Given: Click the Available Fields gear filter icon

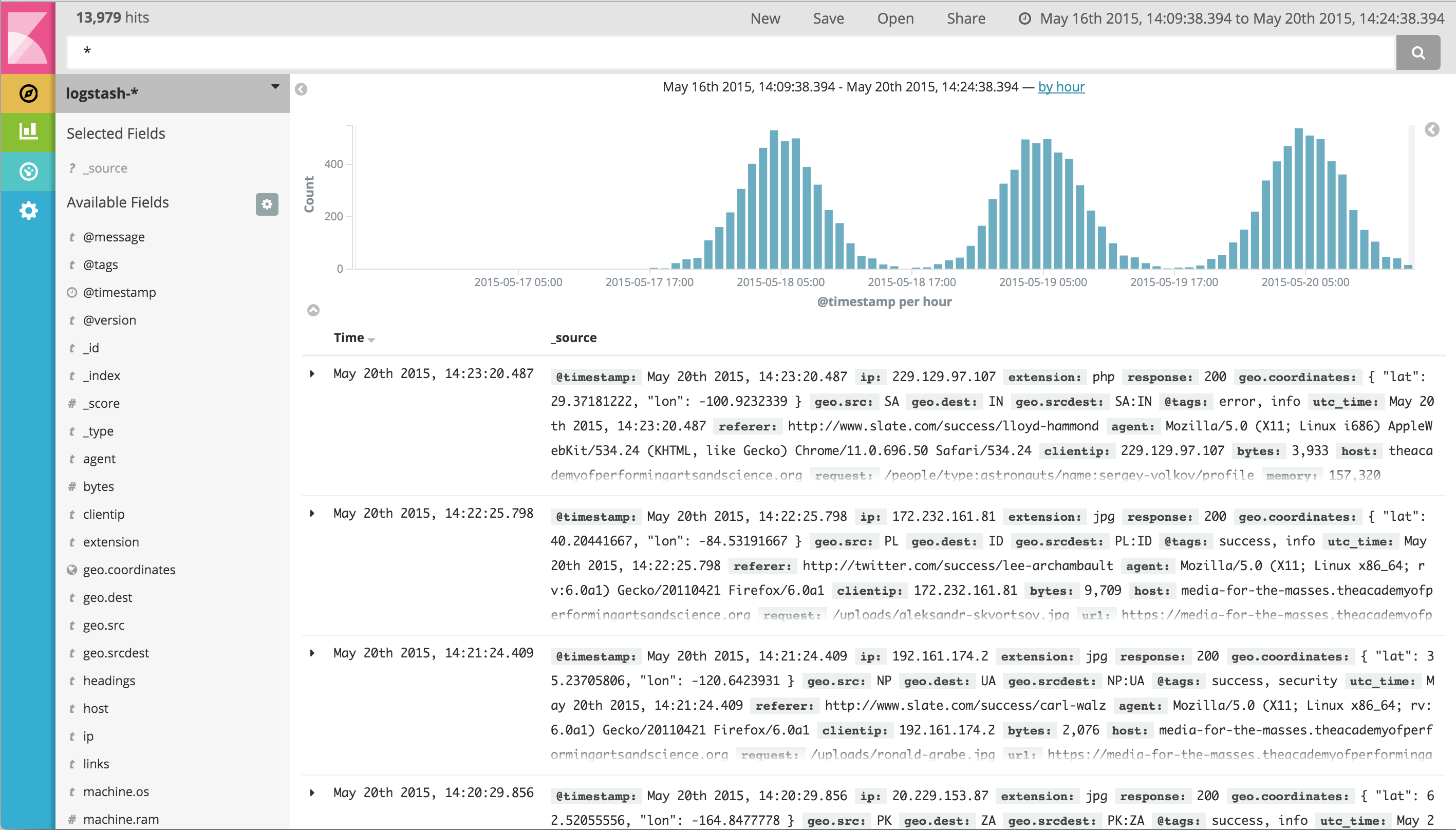Looking at the screenshot, I should [266, 204].
